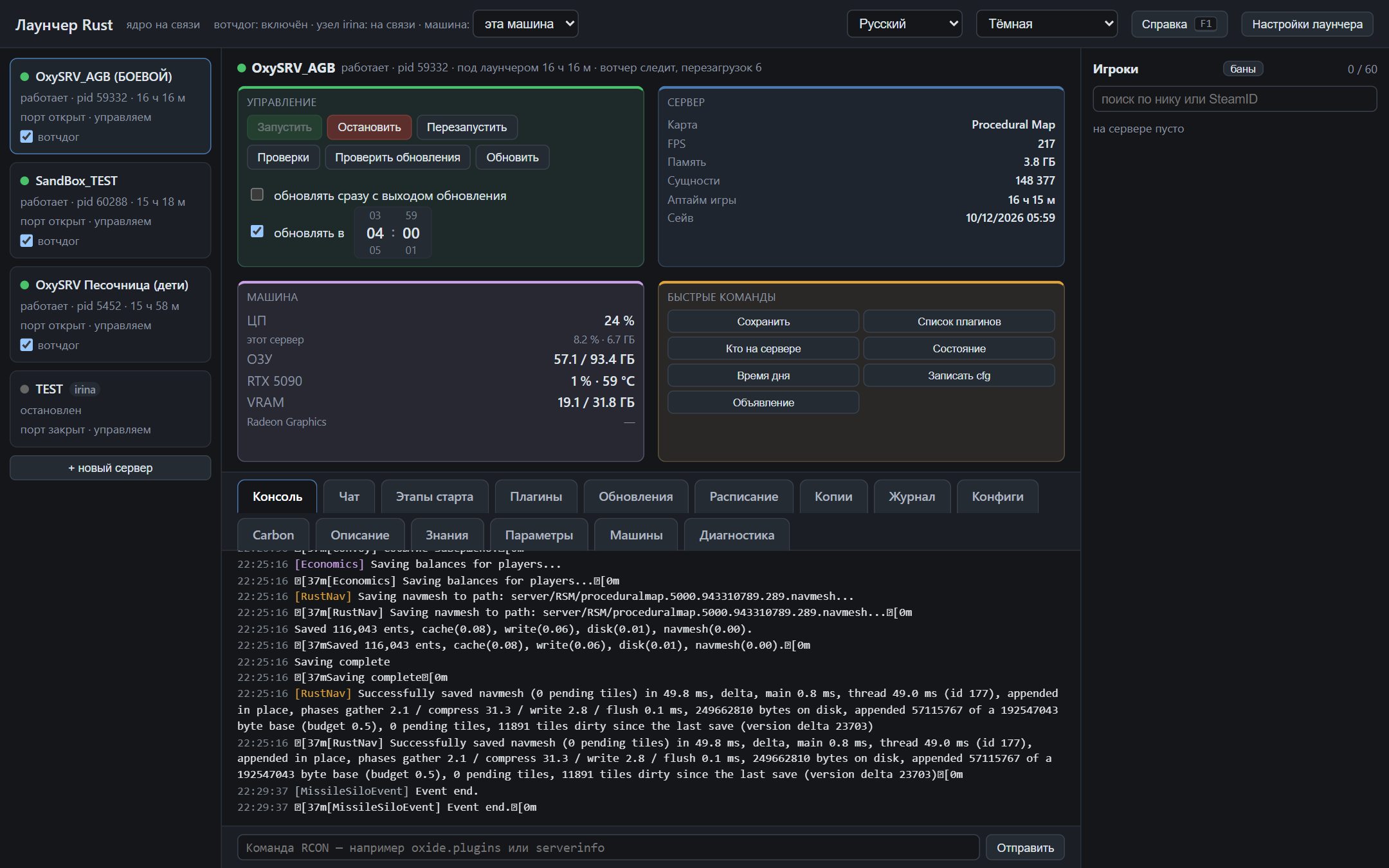The height and width of the screenshot is (868, 1389).
Task: Run the Время дня quick command
Action: point(763,375)
